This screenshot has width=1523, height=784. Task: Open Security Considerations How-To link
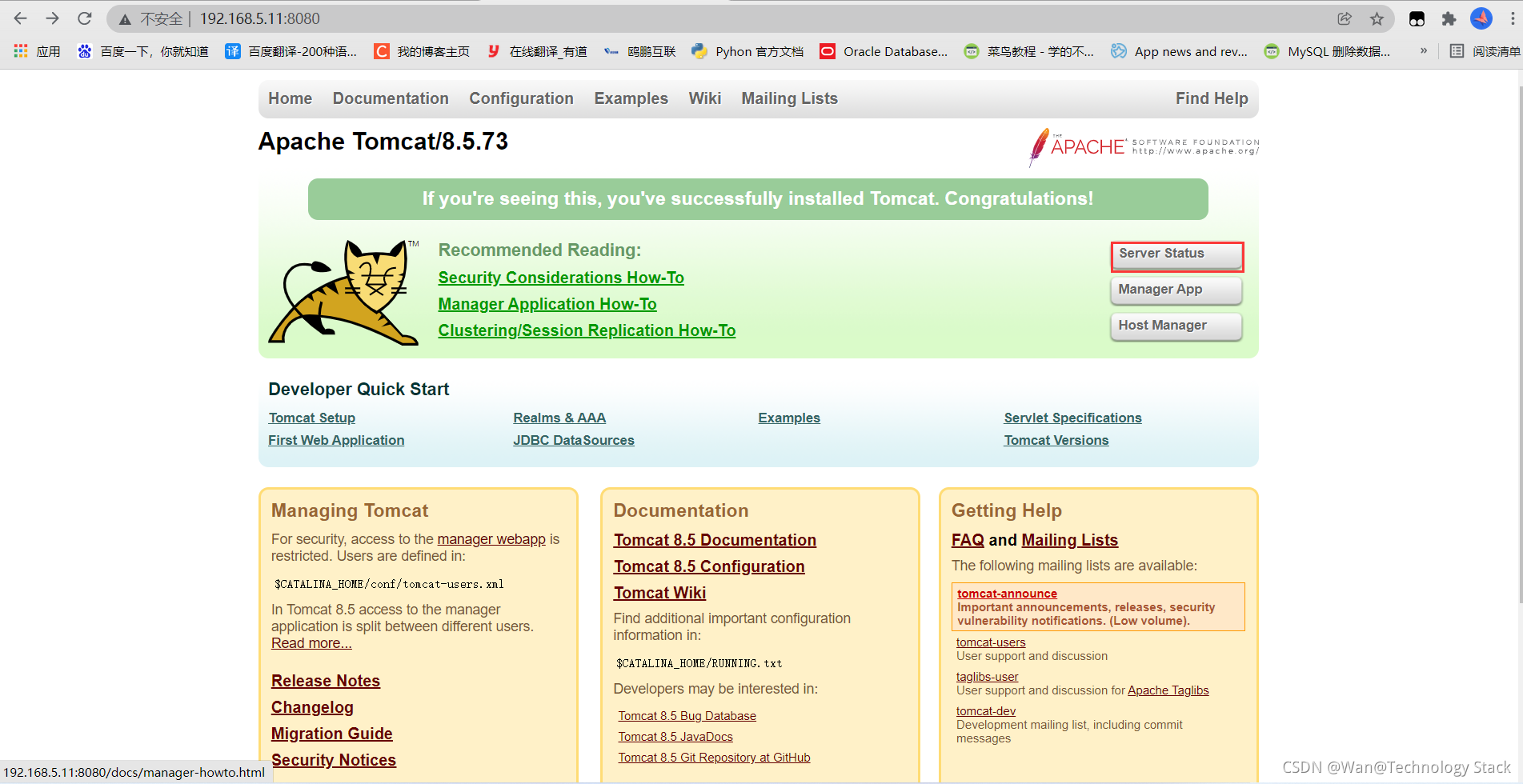[561, 278]
